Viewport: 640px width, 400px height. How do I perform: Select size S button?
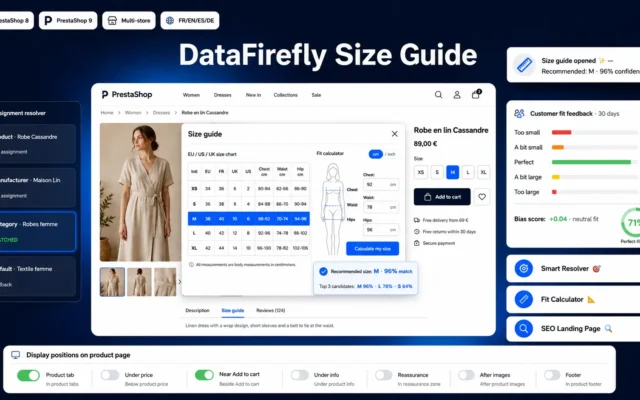[x=437, y=172]
